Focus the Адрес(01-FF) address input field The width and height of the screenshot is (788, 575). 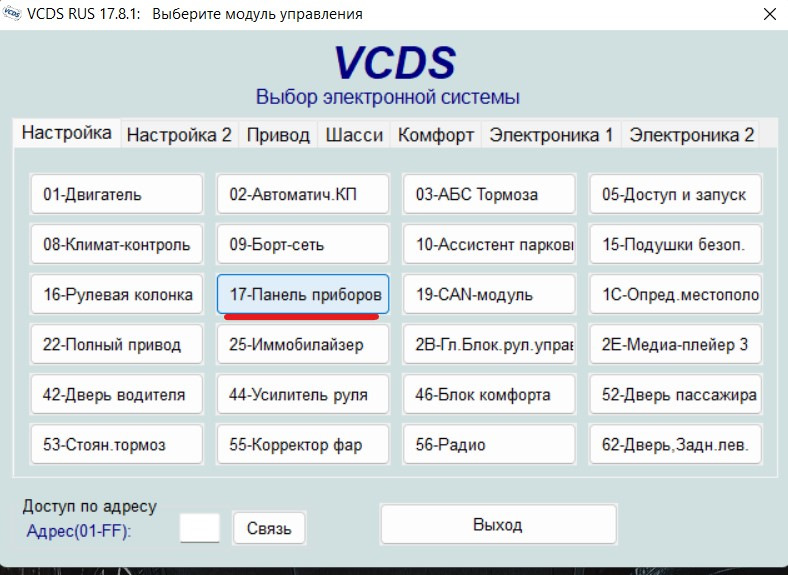point(200,528)
